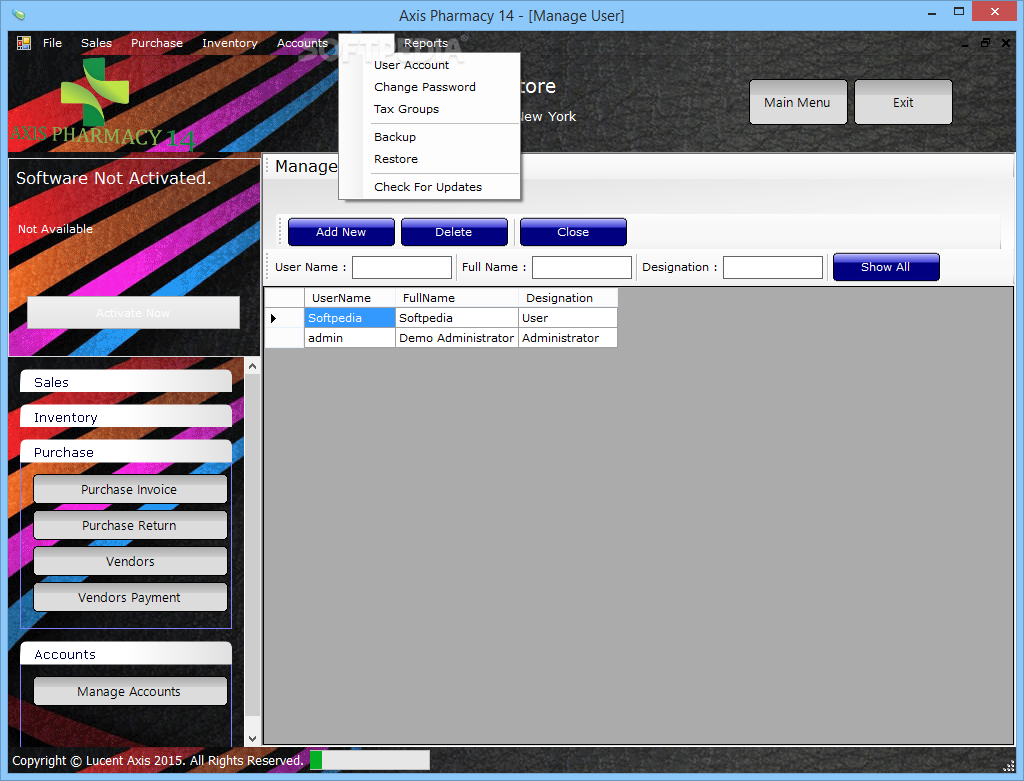Open Manage Accounts from sidebar
This screenshot has height=781, width=1024.
(x=130, y=691)
